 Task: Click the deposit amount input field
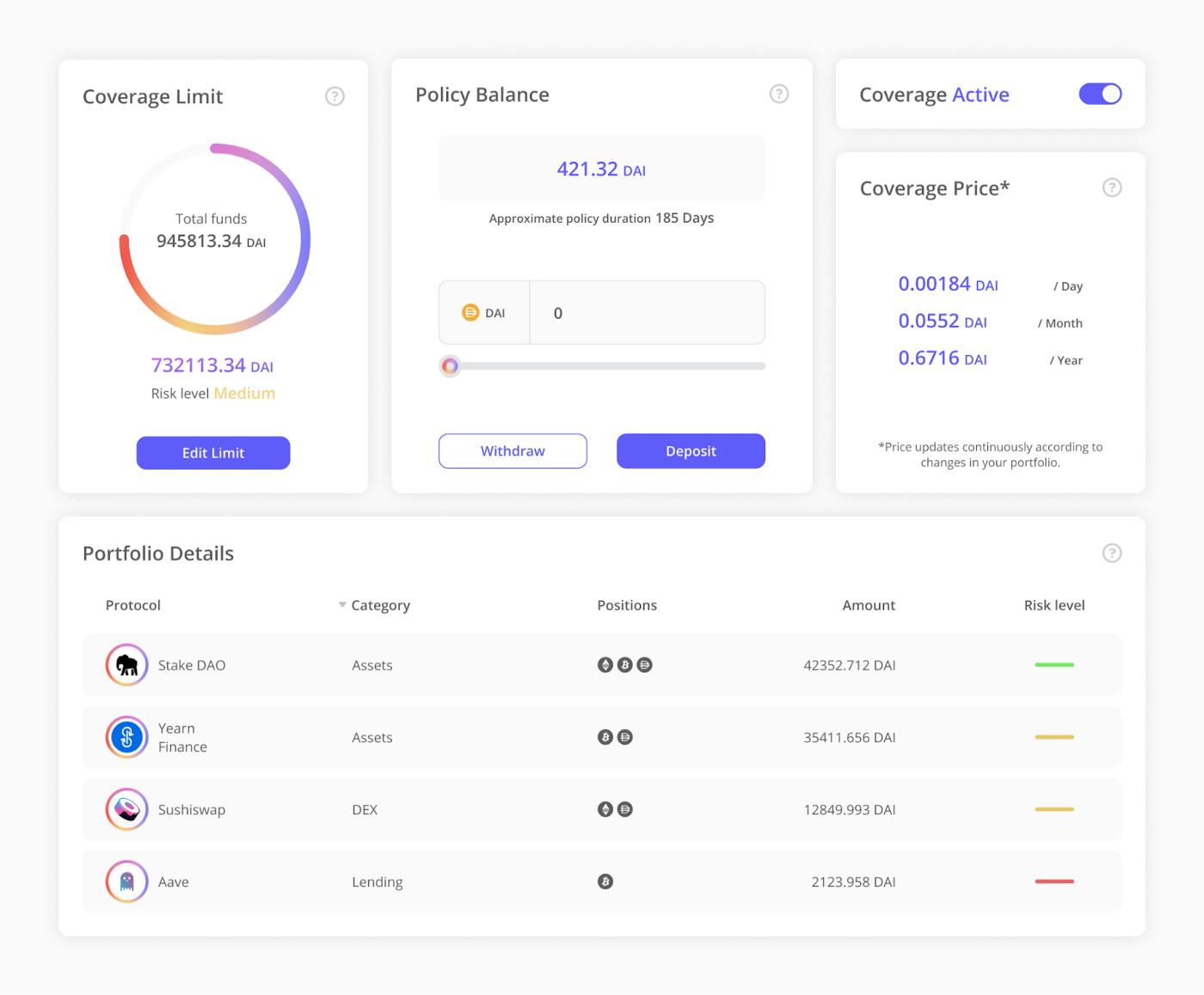[x=647, y=312]
